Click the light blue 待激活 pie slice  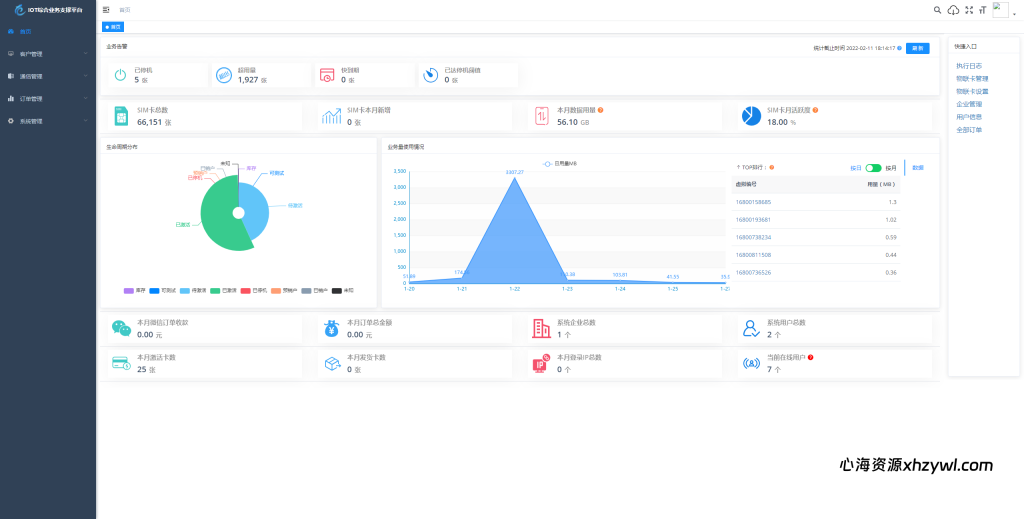click(x=256, y=210)
